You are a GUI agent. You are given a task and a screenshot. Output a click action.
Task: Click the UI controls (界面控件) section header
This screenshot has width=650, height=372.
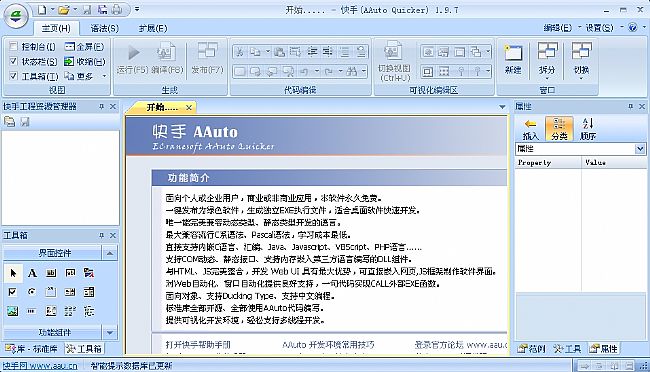(x=53, y=253)
